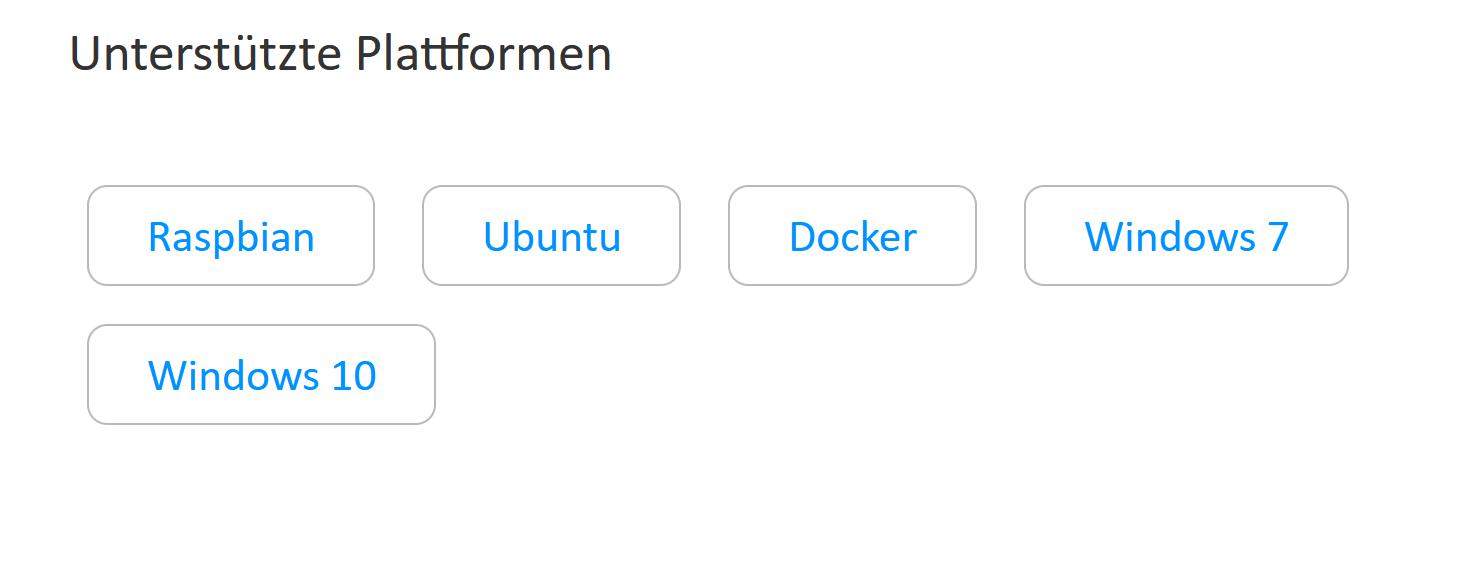Screen dimensions: 1465x570
Task: View Docker platform support
Action: pos(852,236)
